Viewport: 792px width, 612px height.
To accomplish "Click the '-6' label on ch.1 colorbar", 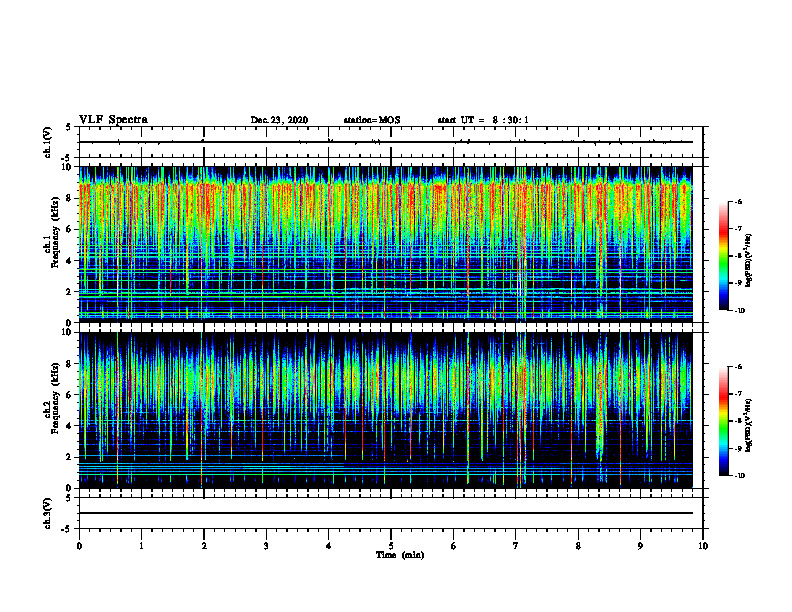I will click(x=738, y=201).
